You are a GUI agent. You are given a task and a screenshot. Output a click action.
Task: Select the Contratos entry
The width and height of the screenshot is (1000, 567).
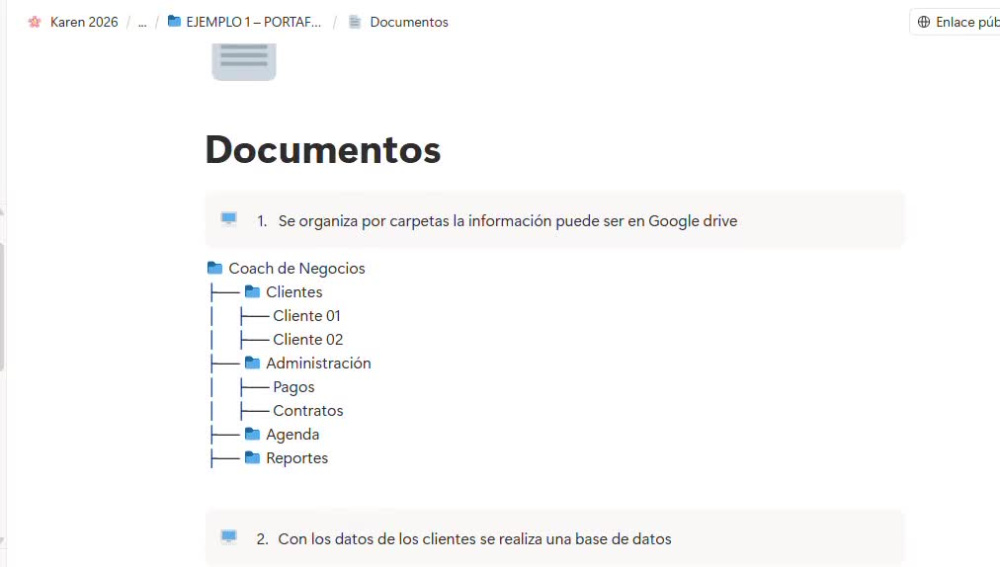(x=308, y=411)
